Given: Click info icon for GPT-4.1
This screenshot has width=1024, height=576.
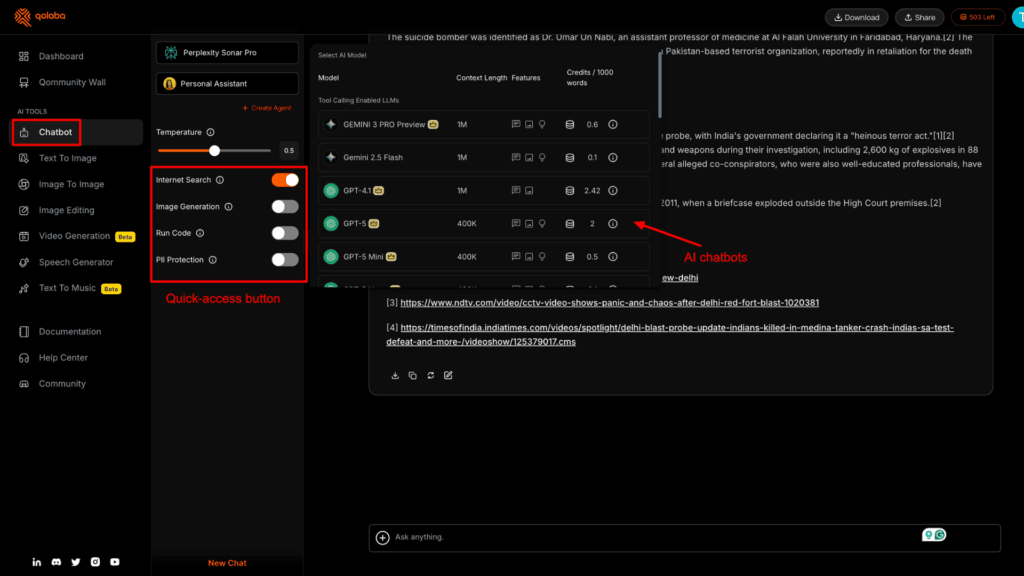Looking at the screenshot, I should [x=613, y=191].
